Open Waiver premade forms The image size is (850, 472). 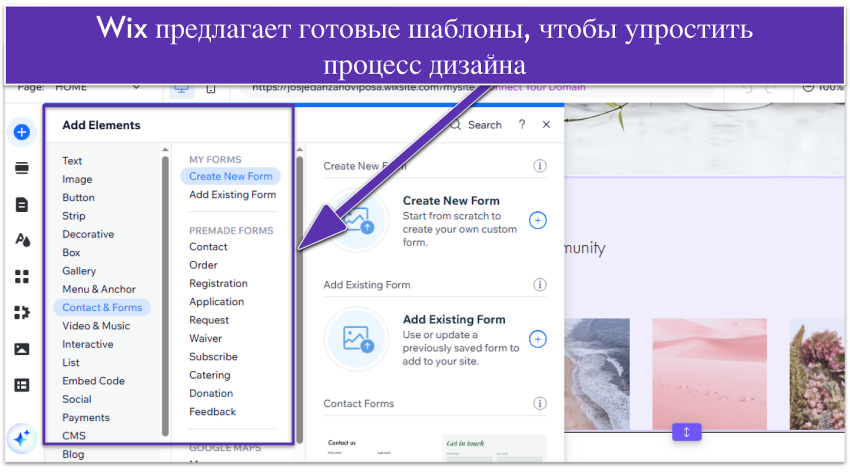[205, 339]
